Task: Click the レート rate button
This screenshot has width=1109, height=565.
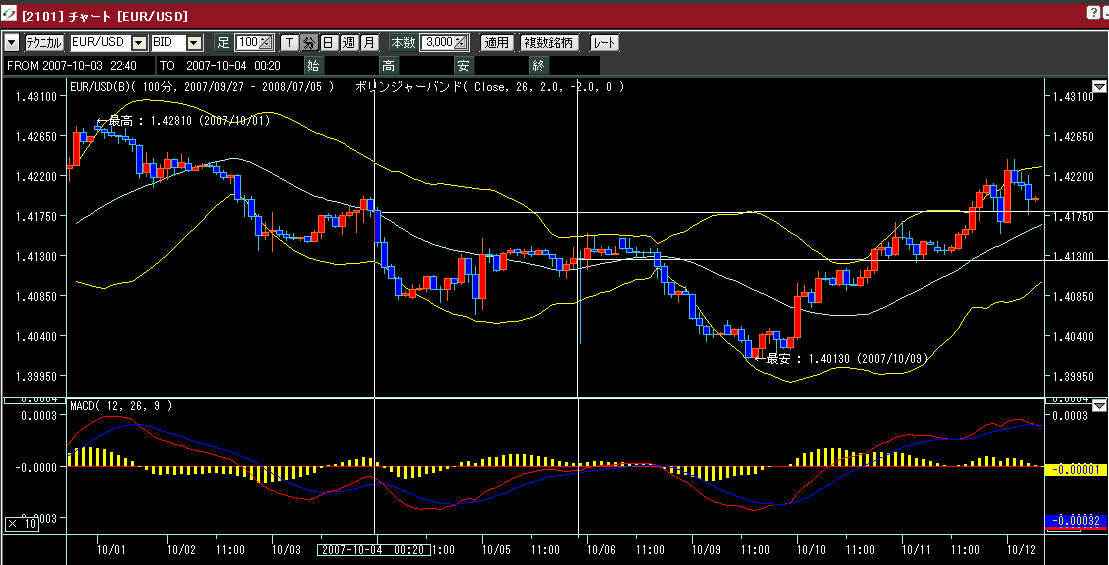Action: pyautogui.click(x=604, y=43)
